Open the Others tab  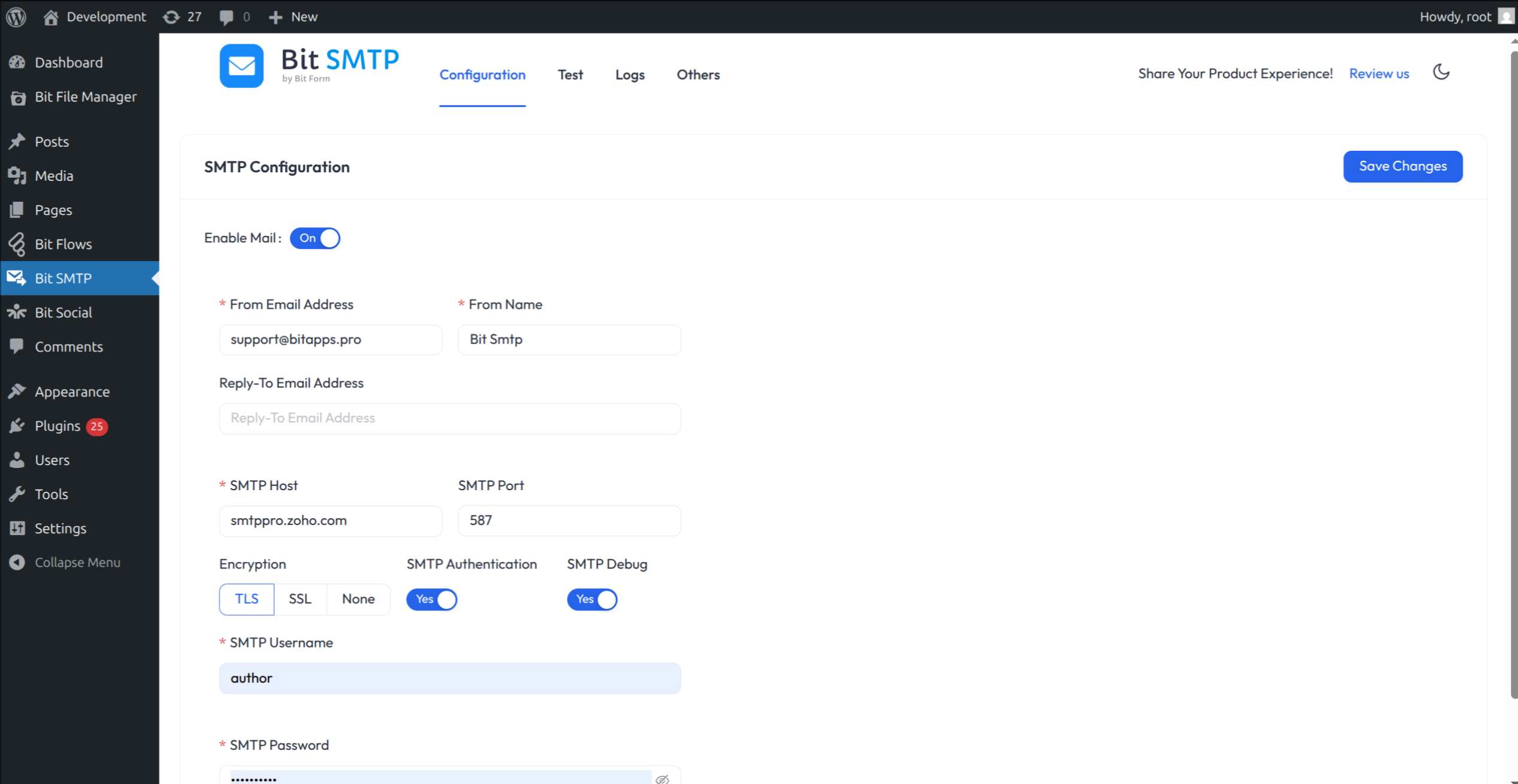tap(698, 74)
